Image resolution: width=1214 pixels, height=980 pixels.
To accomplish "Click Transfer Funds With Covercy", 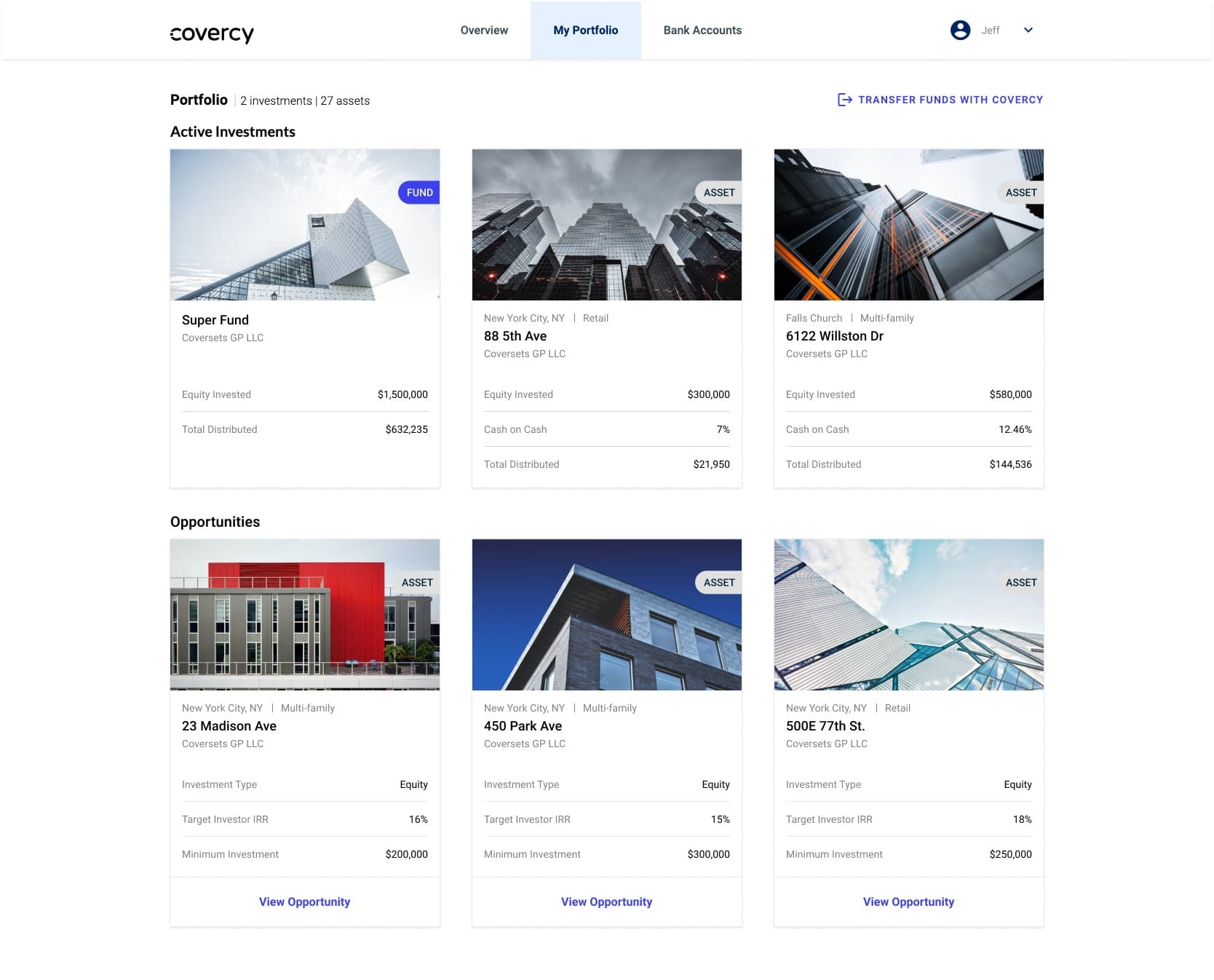I will tap(951, 100).
